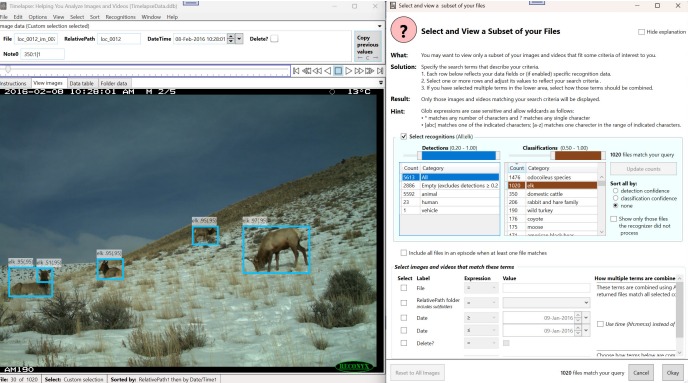
Task: Click the File search value input field
Action: [546, 288]
